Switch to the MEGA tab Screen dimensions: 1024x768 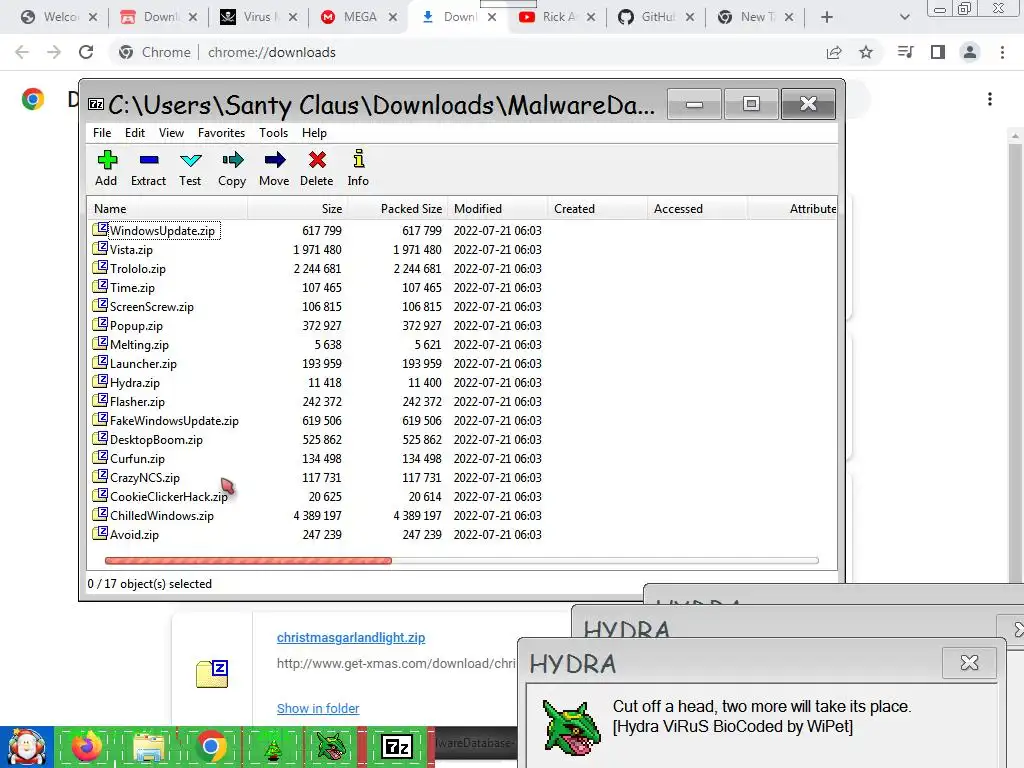[360, 17]
